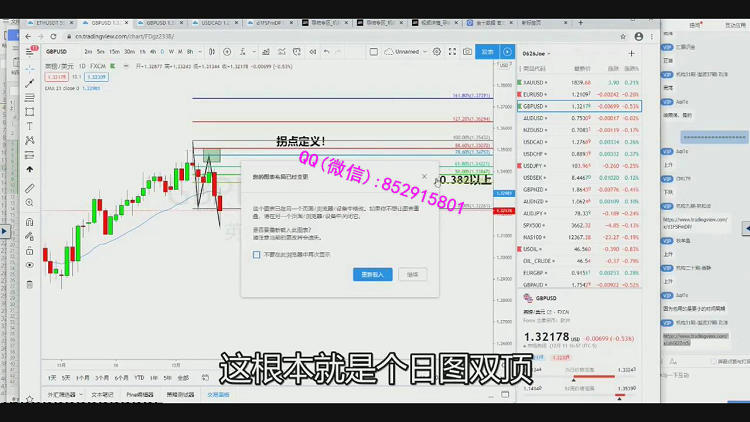
Task: Click the ruler measure tool
Action: (x=29, y=188)
